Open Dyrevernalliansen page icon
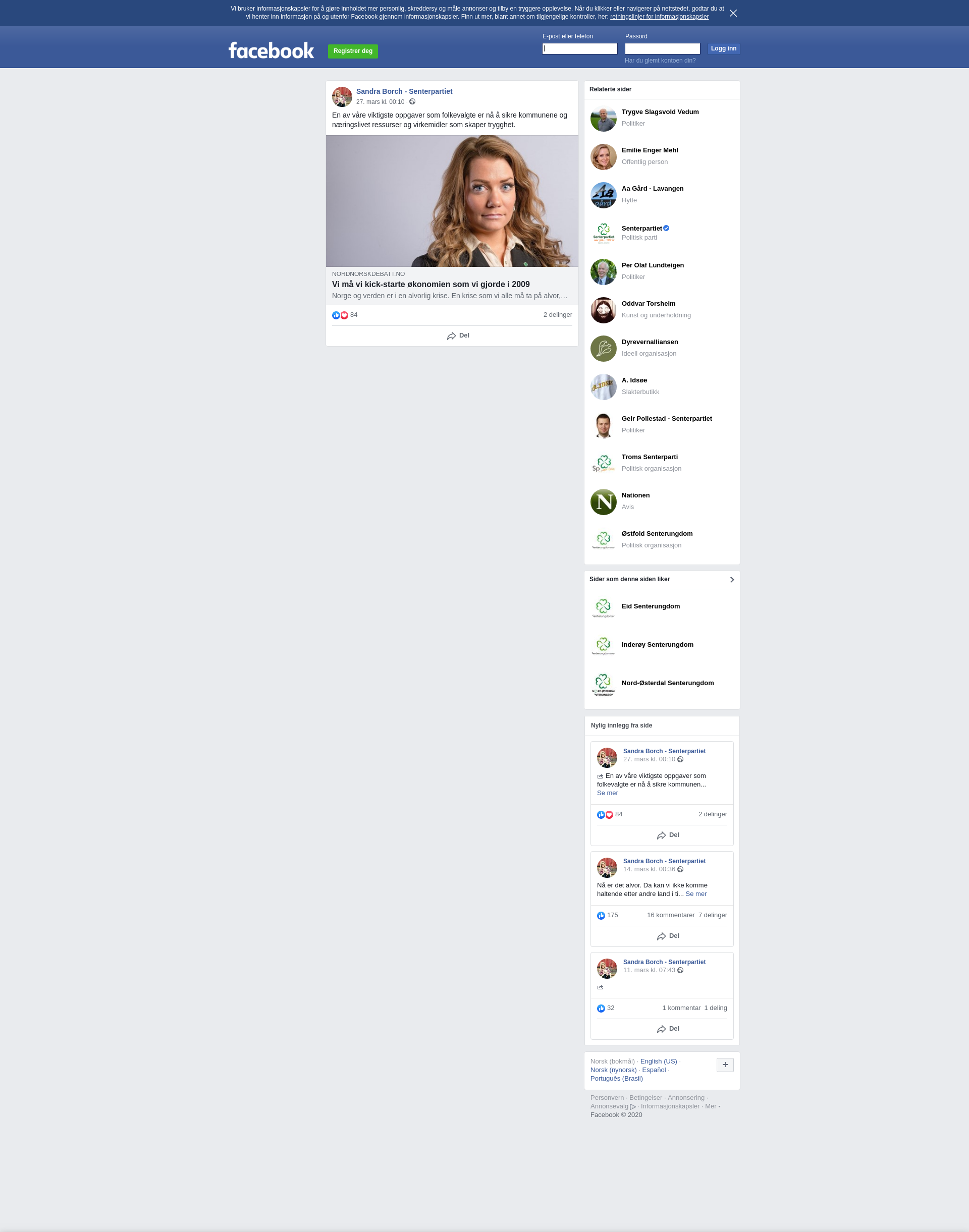969x1232 pixels. pos(603,348)
